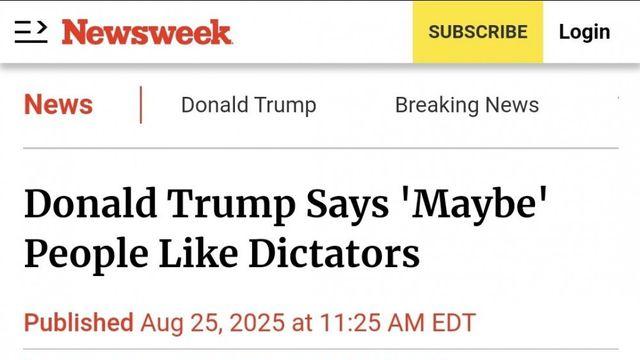640x360 pixels.
Task: Select the word Trump in the headline
Action: pos(231,205)
